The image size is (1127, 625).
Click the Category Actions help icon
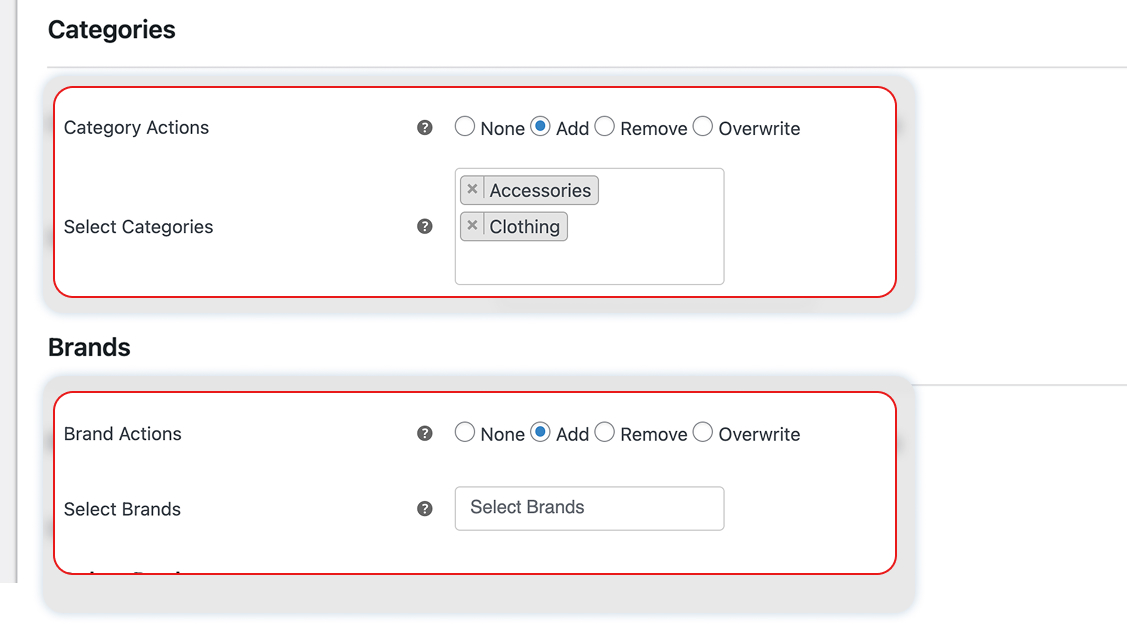pos(425,128)
